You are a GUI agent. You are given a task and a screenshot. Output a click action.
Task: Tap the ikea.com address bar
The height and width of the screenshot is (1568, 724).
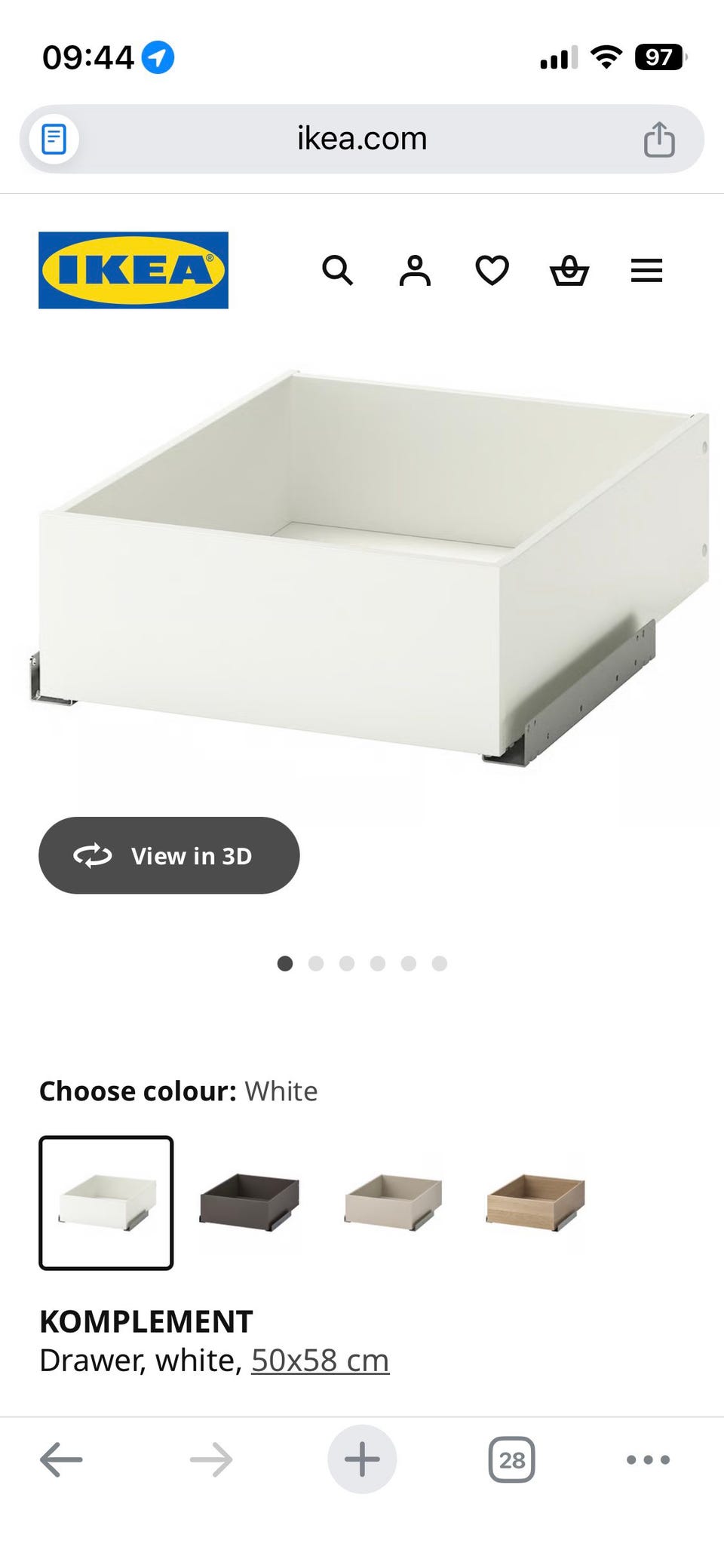[x=362, y=139]
